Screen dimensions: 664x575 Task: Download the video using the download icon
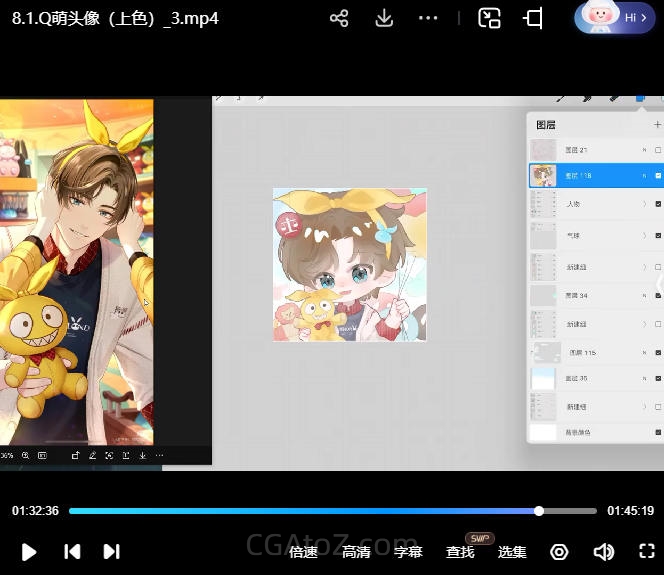384,18
